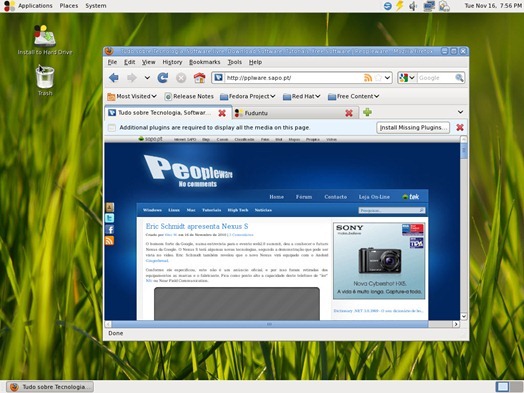Viewport: 524px width, 393px height.
Task: Open Release Notes bookmark
Action: [x=189, y=96]
